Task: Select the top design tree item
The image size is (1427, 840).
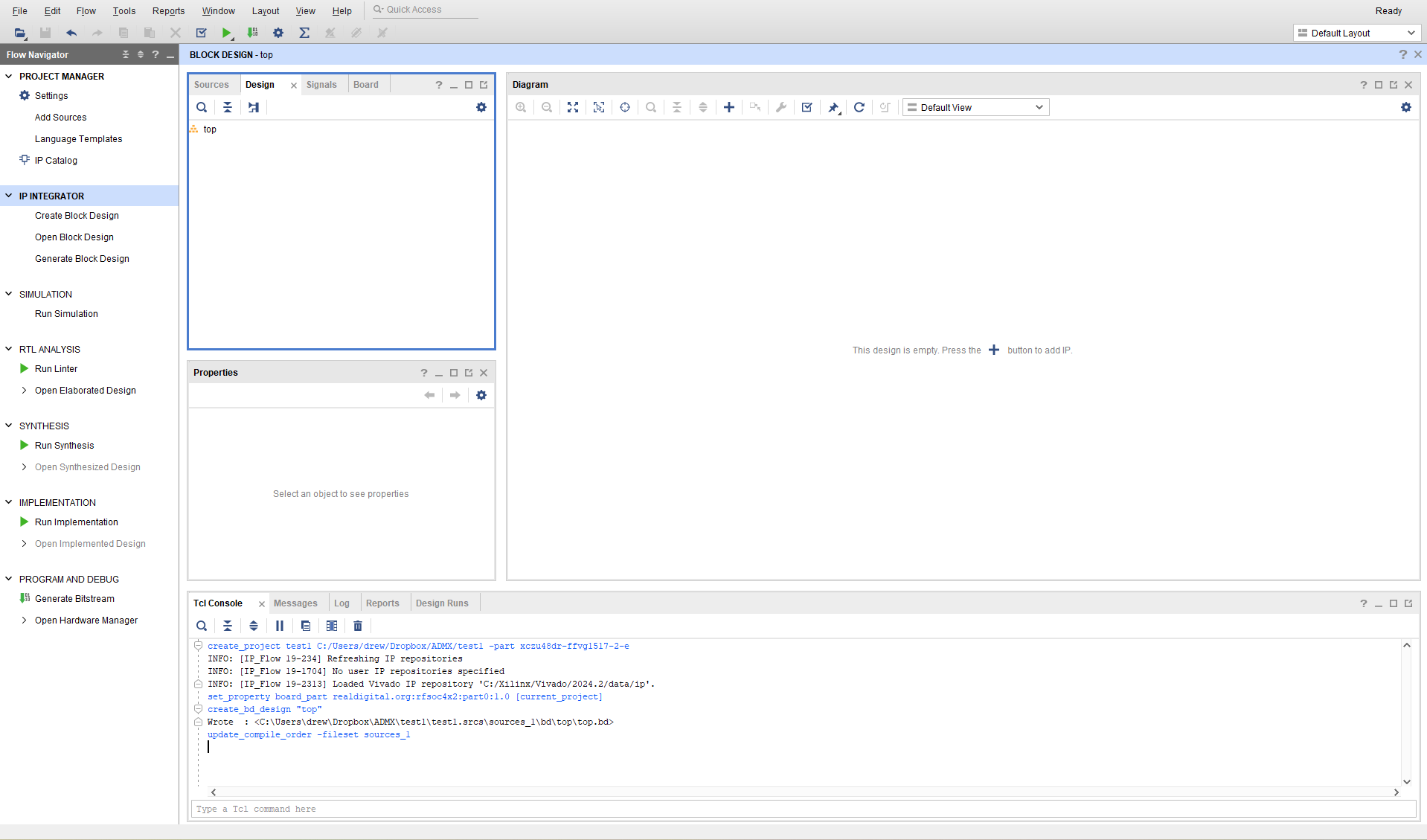Action: pyautogui.click(x=210, y=129)
